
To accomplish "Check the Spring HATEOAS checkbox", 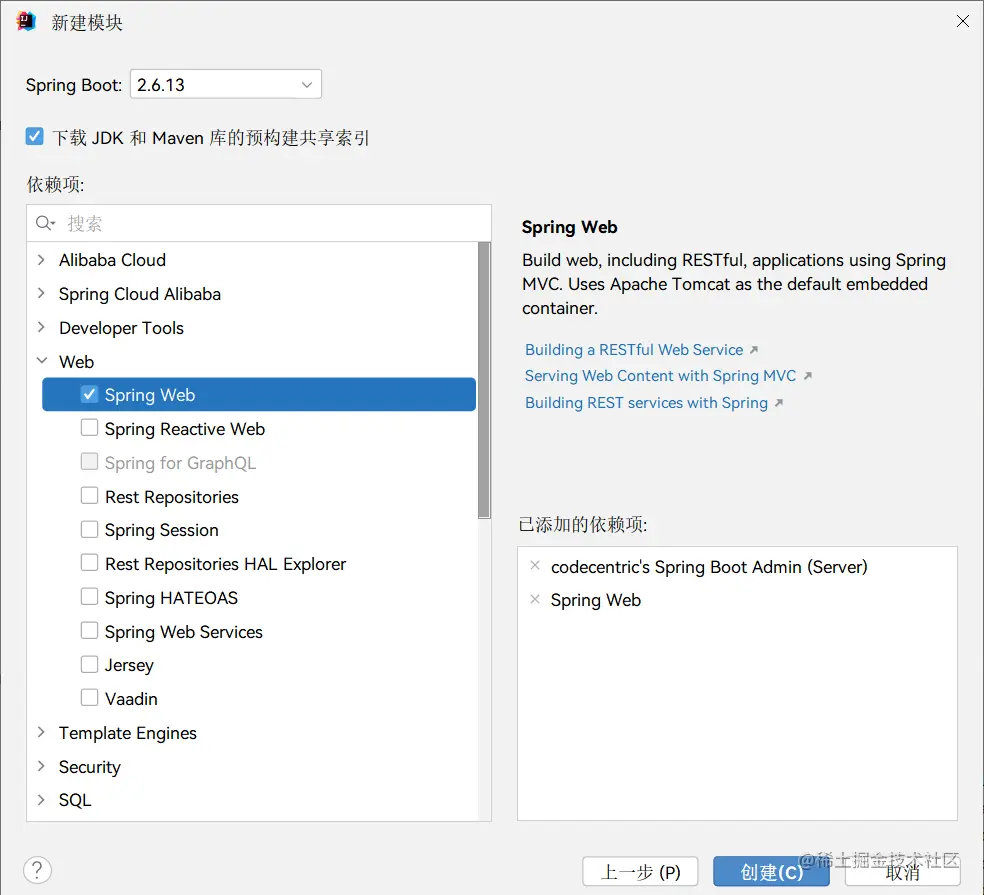I will pos(89,597).
